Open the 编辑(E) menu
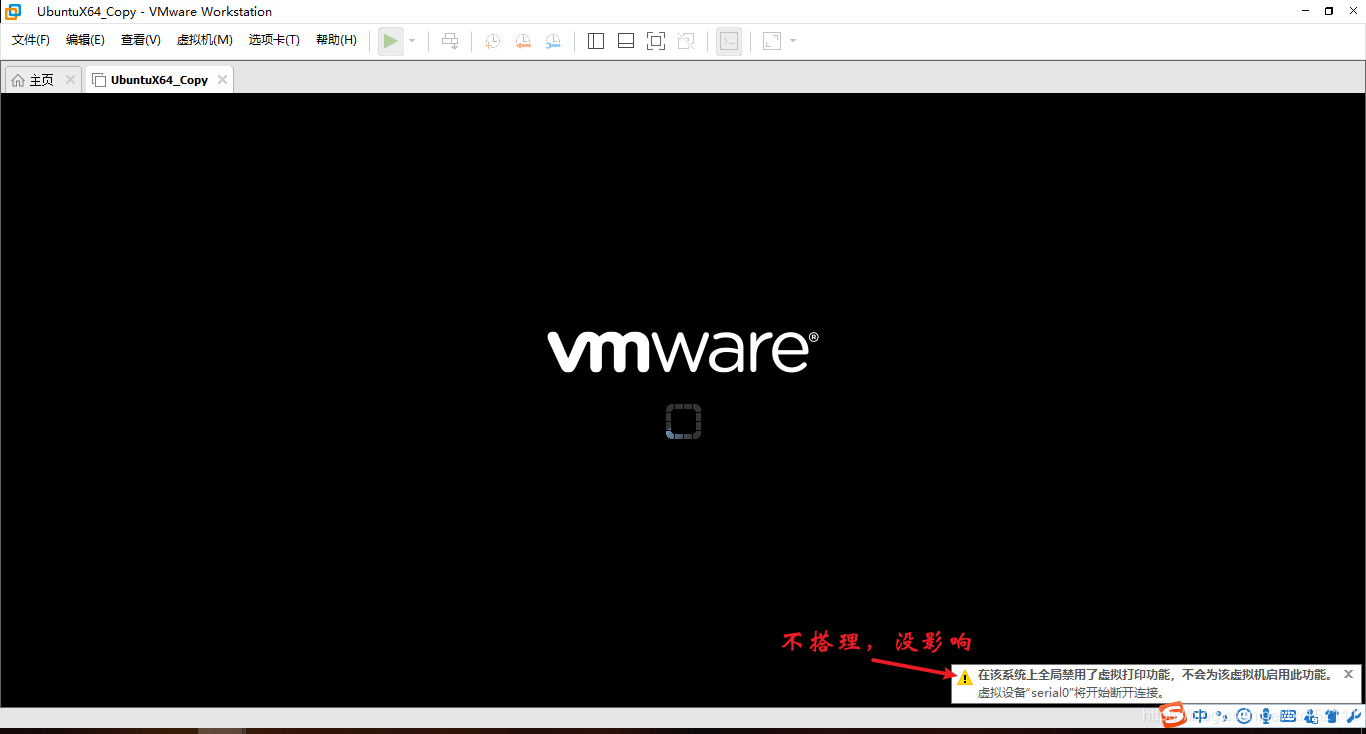Screen dimensions: 1366x734 [85, 40]
